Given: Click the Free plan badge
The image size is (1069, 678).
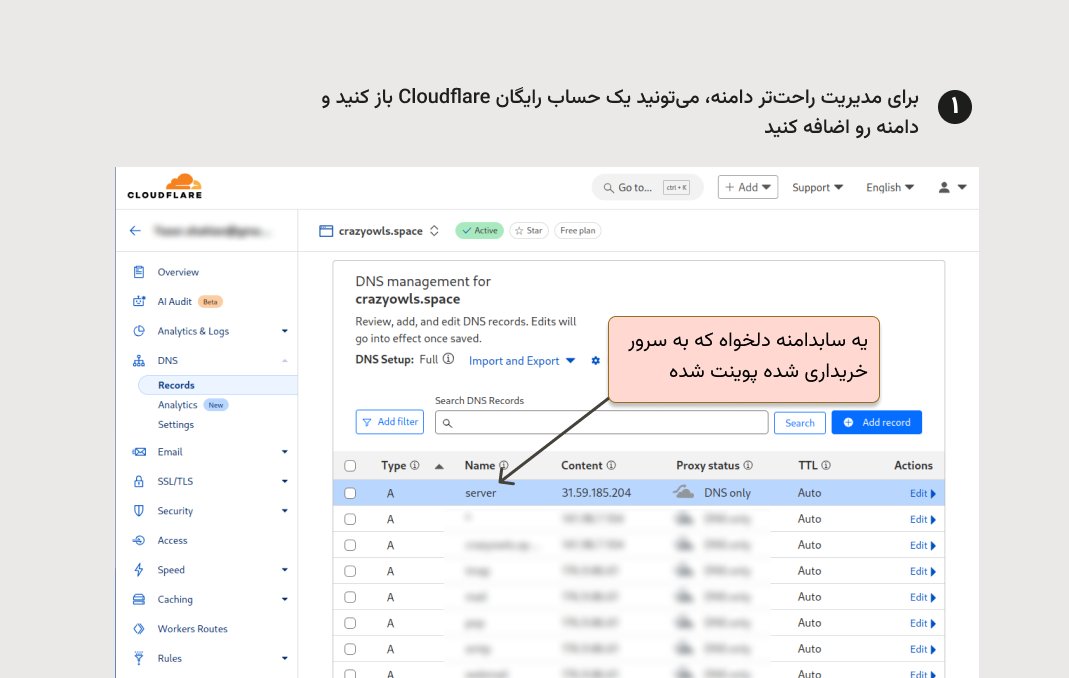Looking at the screenshot, I should (x=577, y=231).
